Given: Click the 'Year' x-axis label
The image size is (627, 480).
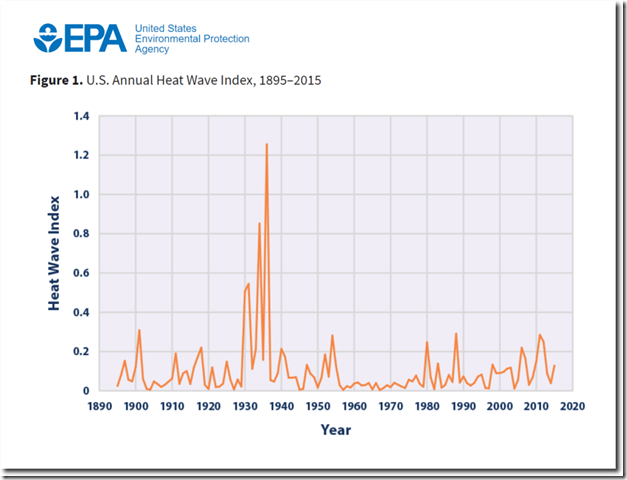Looking at the screenshot, I should click(x=335, y=428).
